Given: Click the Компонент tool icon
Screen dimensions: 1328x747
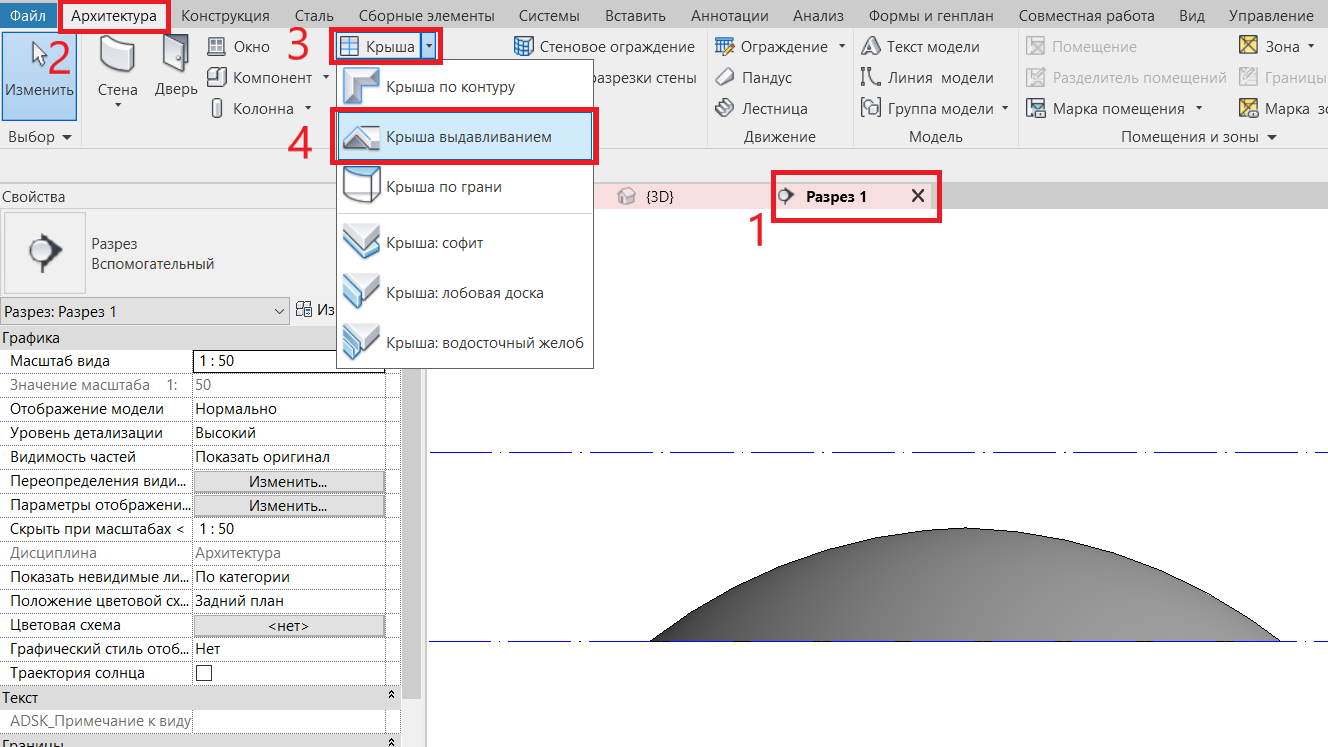Looking at the screenshot, I should [217, 78].
